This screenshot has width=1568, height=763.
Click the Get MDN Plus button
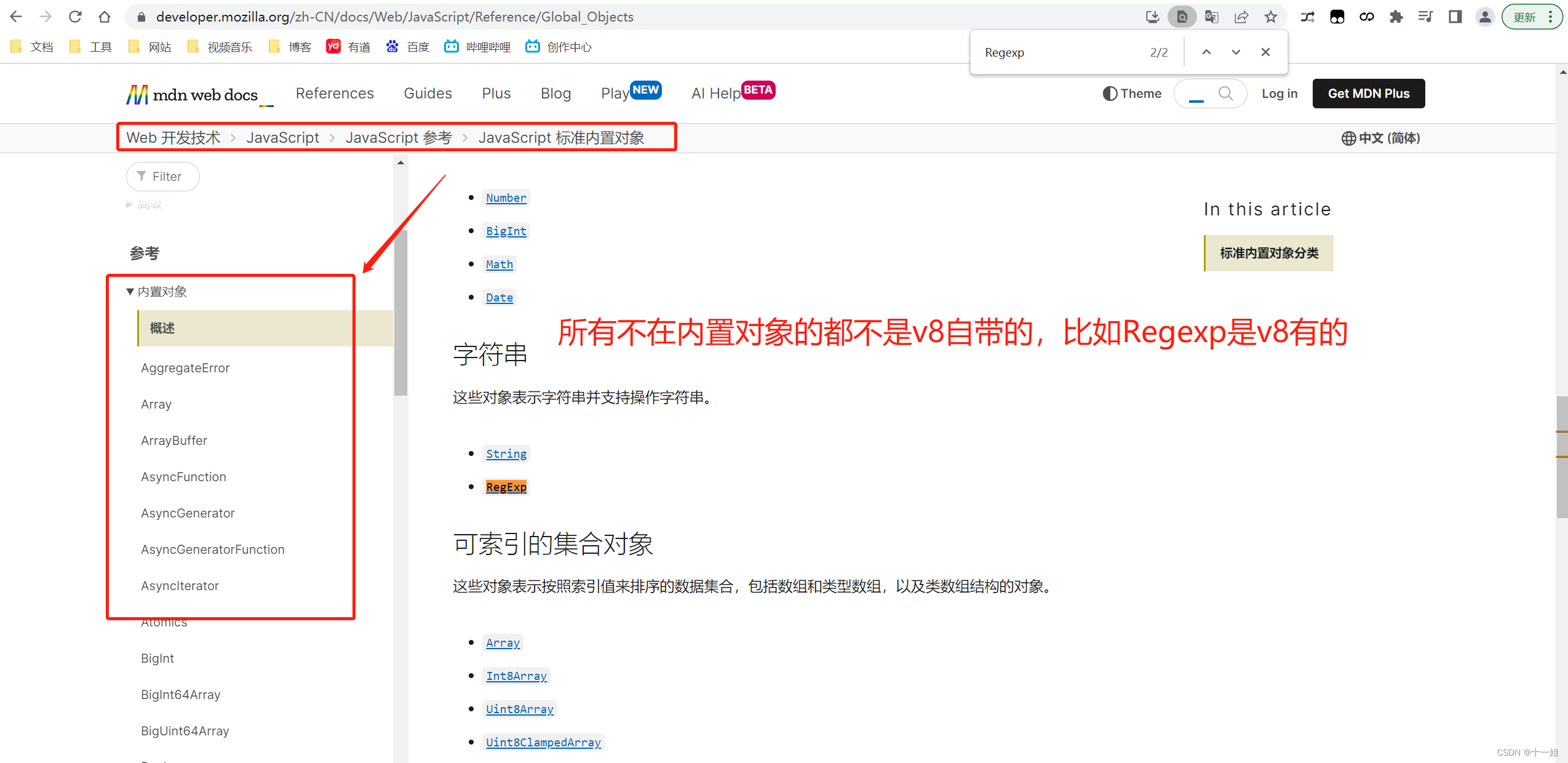[x=1368, y=93]
